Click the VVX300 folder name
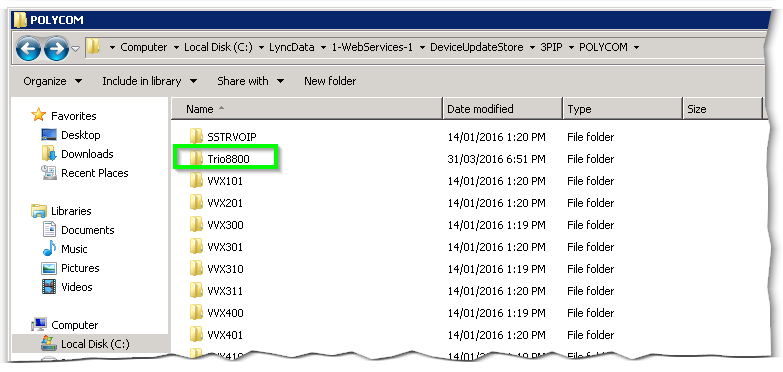 point(225,225)
